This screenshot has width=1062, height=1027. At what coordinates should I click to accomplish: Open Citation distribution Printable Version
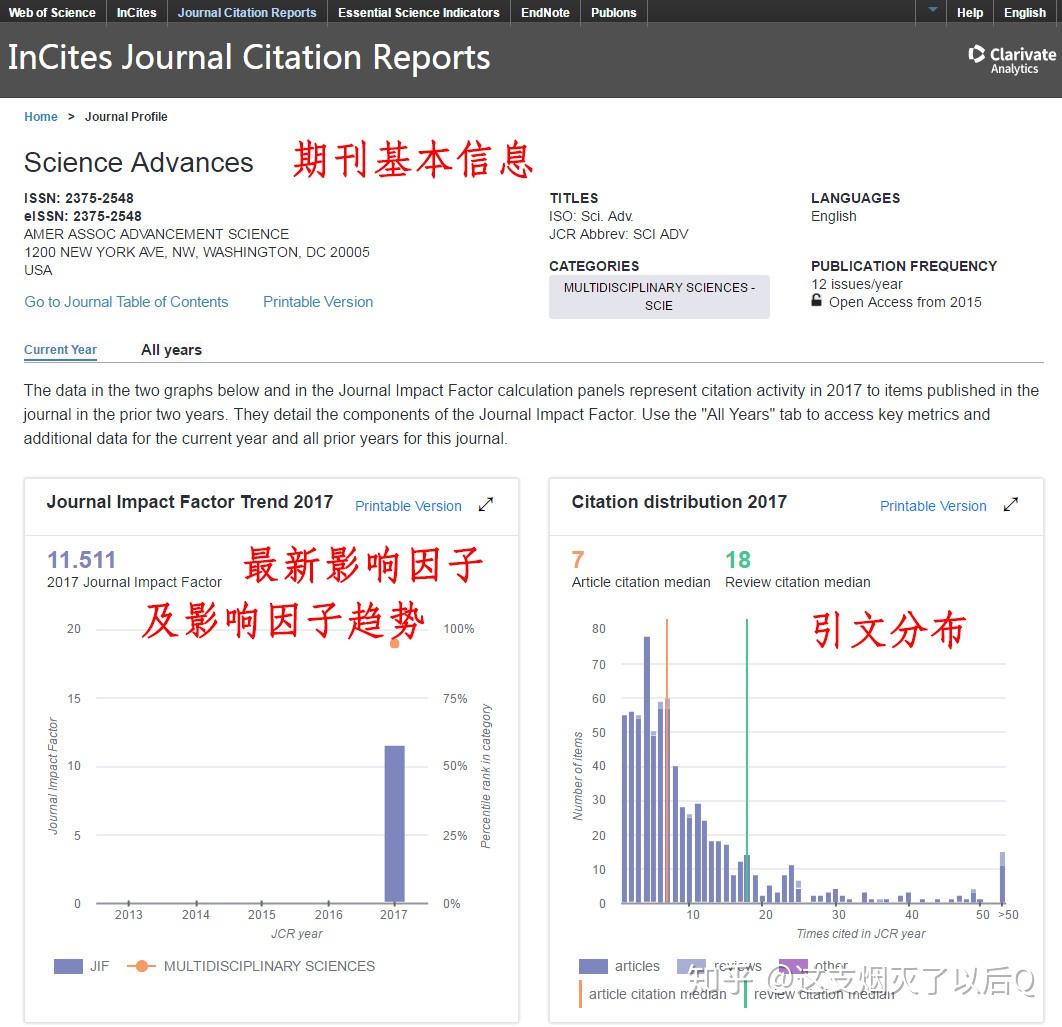pyautogui.click(x=933, y=506)
